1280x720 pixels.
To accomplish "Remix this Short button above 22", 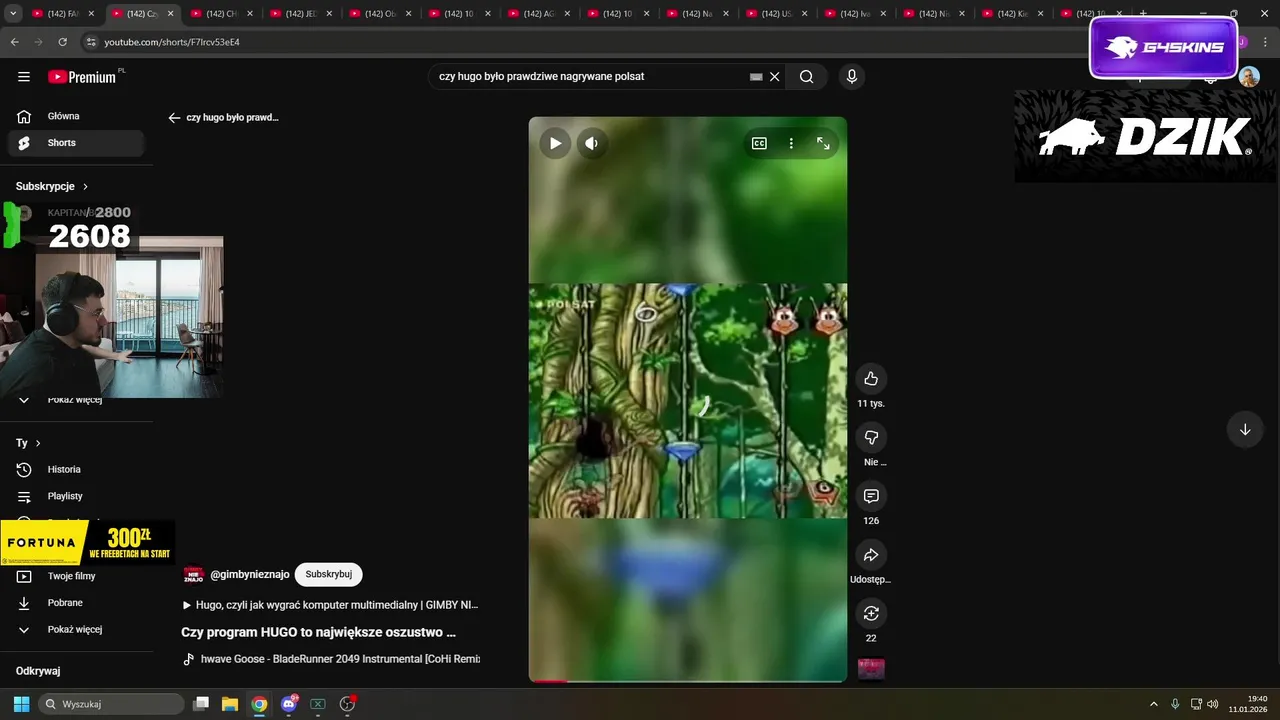I will [871, 613].
